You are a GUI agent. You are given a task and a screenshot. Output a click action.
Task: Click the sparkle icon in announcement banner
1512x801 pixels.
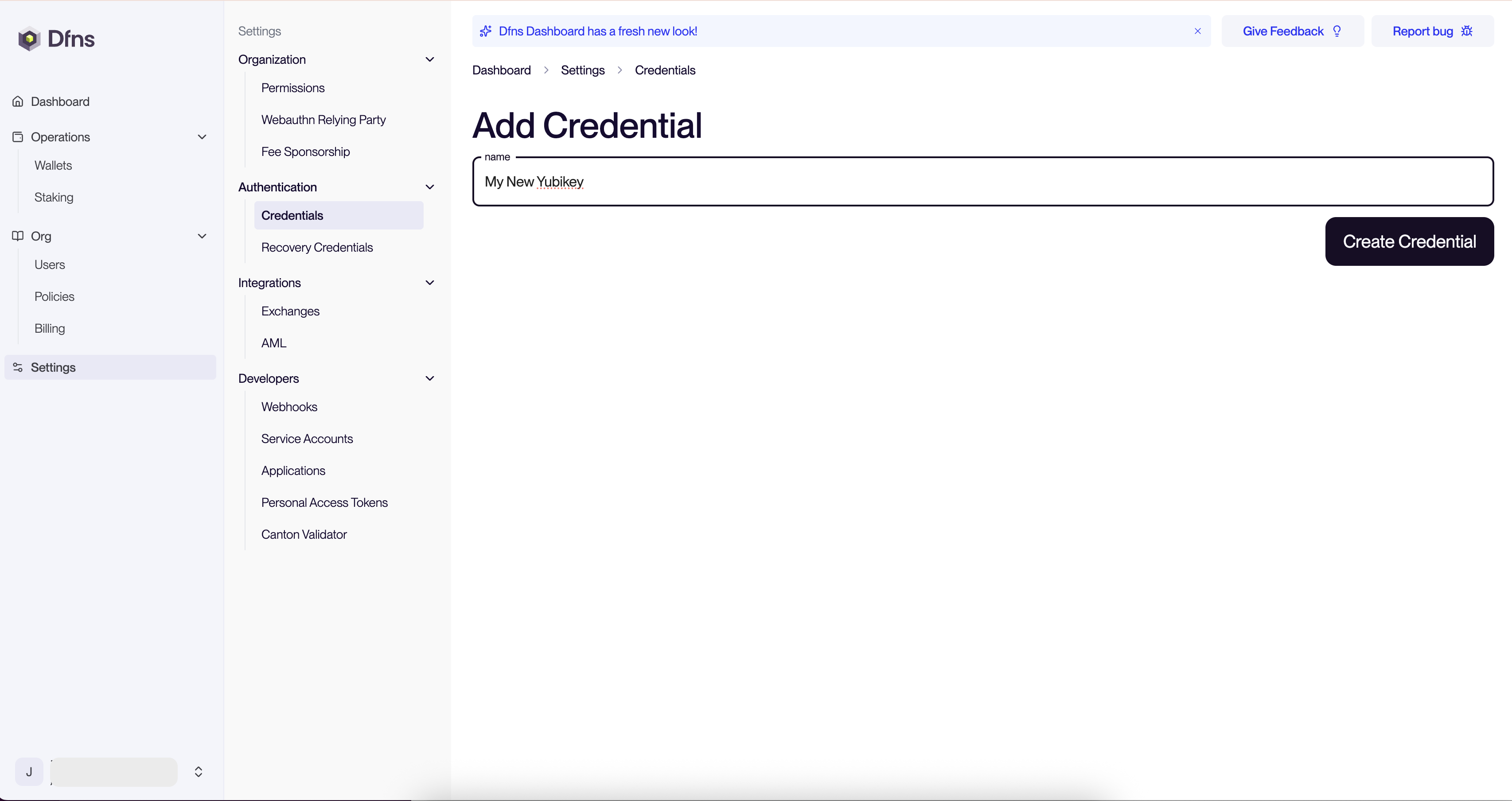(x=485, y=31)
